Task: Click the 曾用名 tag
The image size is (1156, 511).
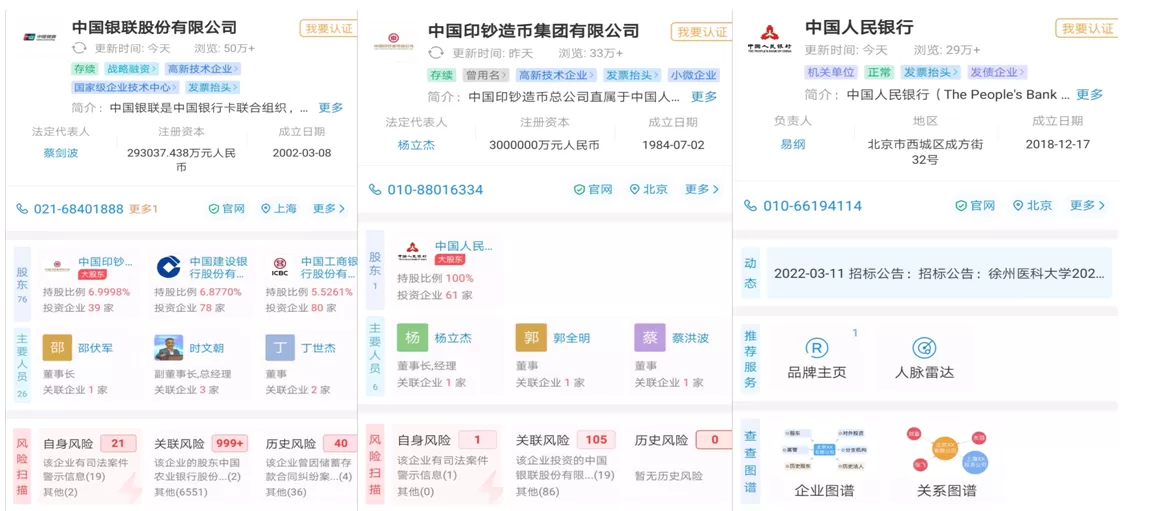Action: pos(486,75)
